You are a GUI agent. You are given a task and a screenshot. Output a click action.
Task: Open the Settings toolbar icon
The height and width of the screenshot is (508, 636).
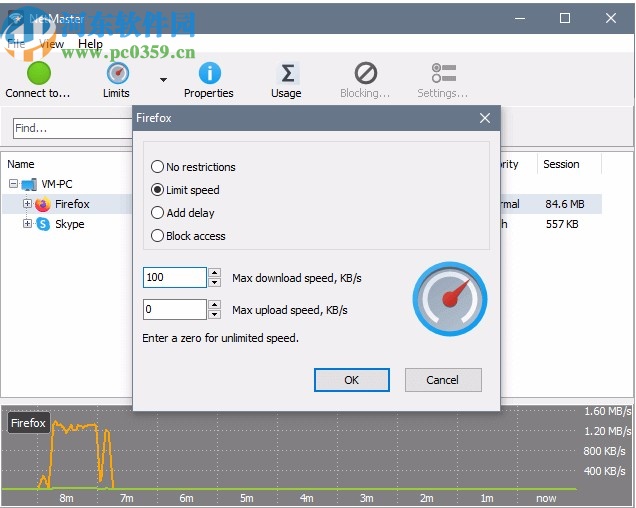444,73
